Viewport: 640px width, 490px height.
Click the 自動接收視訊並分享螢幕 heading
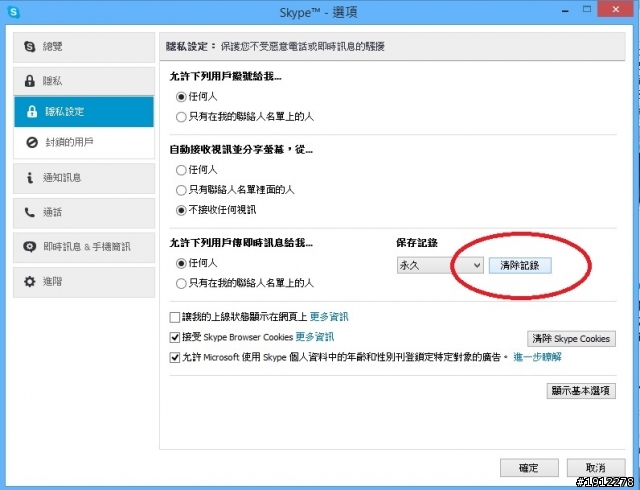(x=241, y=150)
